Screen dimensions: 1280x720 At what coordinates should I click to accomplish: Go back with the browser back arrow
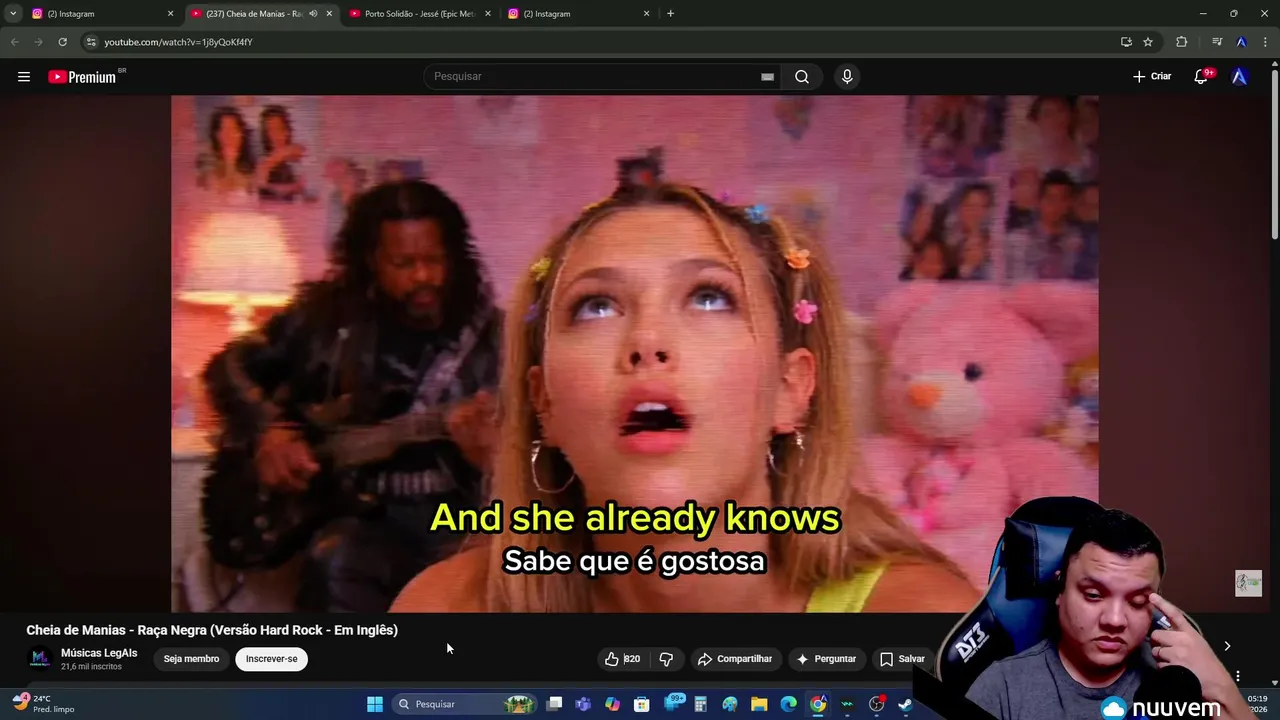click(14, 42)
